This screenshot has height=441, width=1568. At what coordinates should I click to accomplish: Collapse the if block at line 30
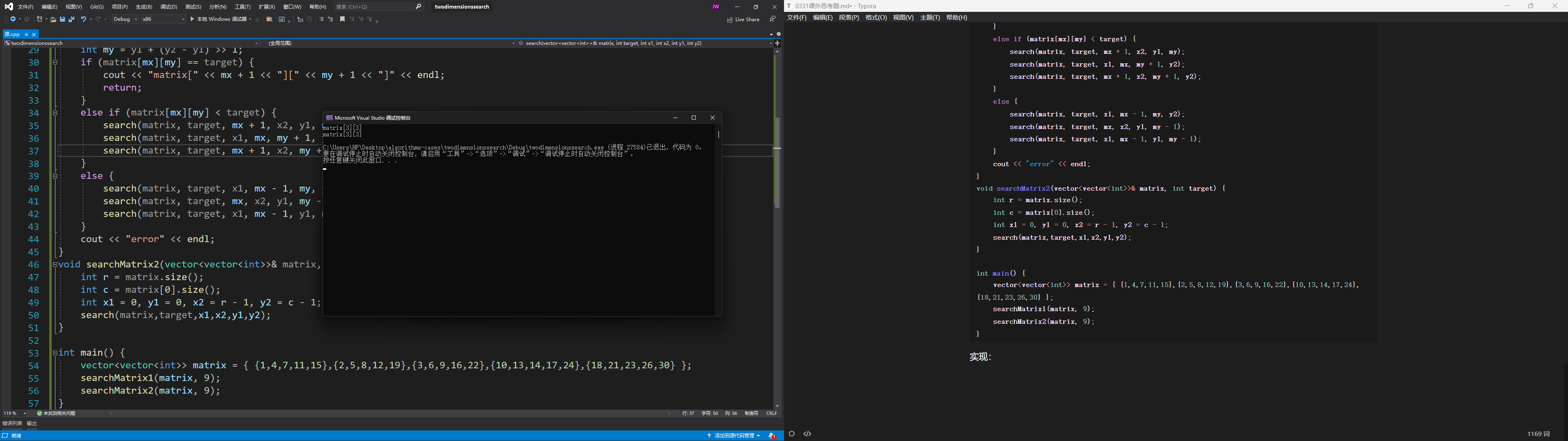[55, 63]
